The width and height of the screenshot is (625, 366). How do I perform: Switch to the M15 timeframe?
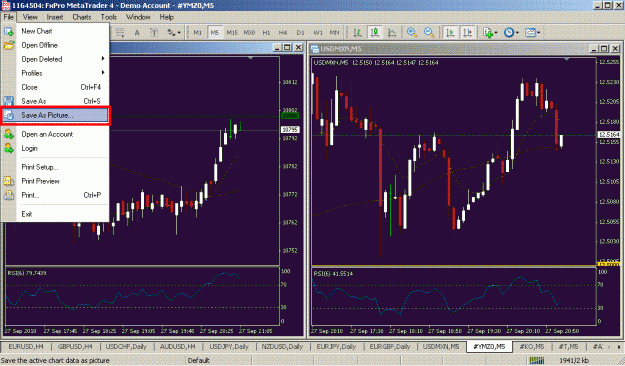[x=232, y=33]
